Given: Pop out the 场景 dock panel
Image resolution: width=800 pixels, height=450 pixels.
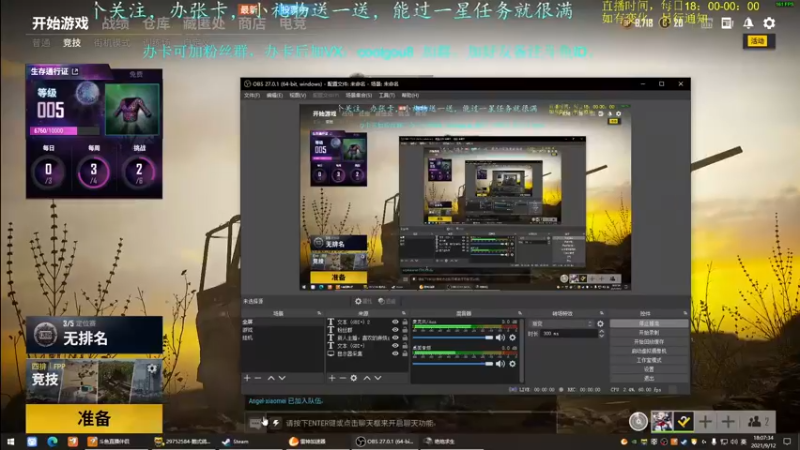Looking at the screenshot, I should click(319, 313).
